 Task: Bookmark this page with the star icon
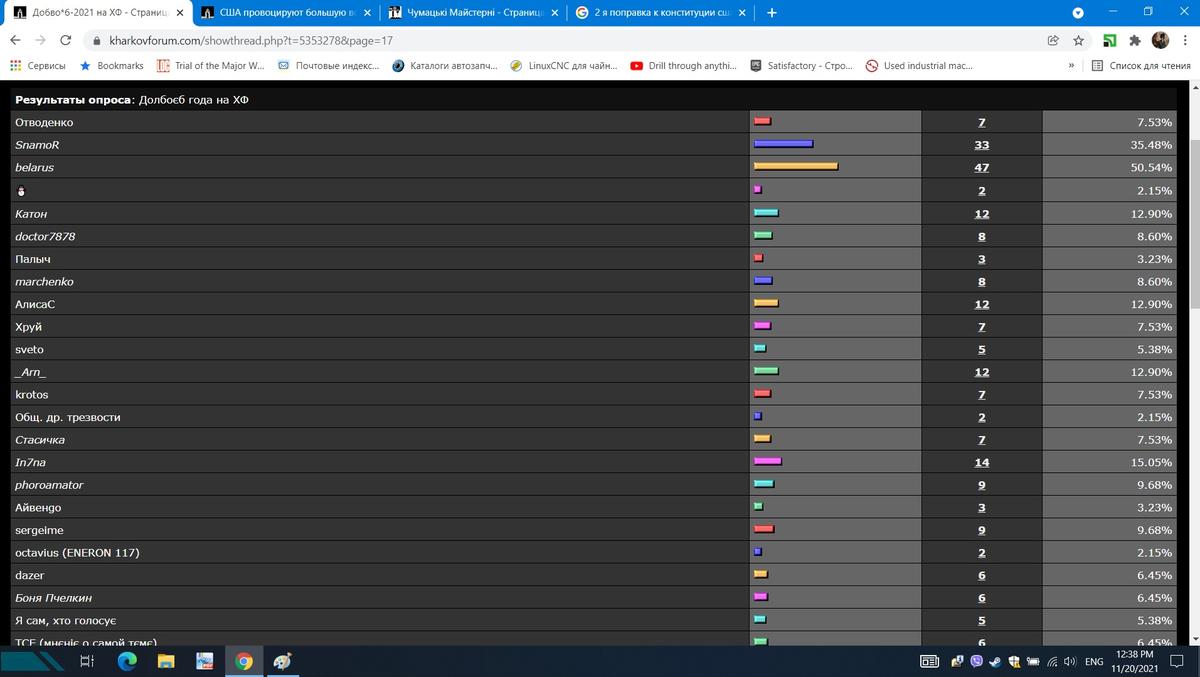[x=1079, y=41]
